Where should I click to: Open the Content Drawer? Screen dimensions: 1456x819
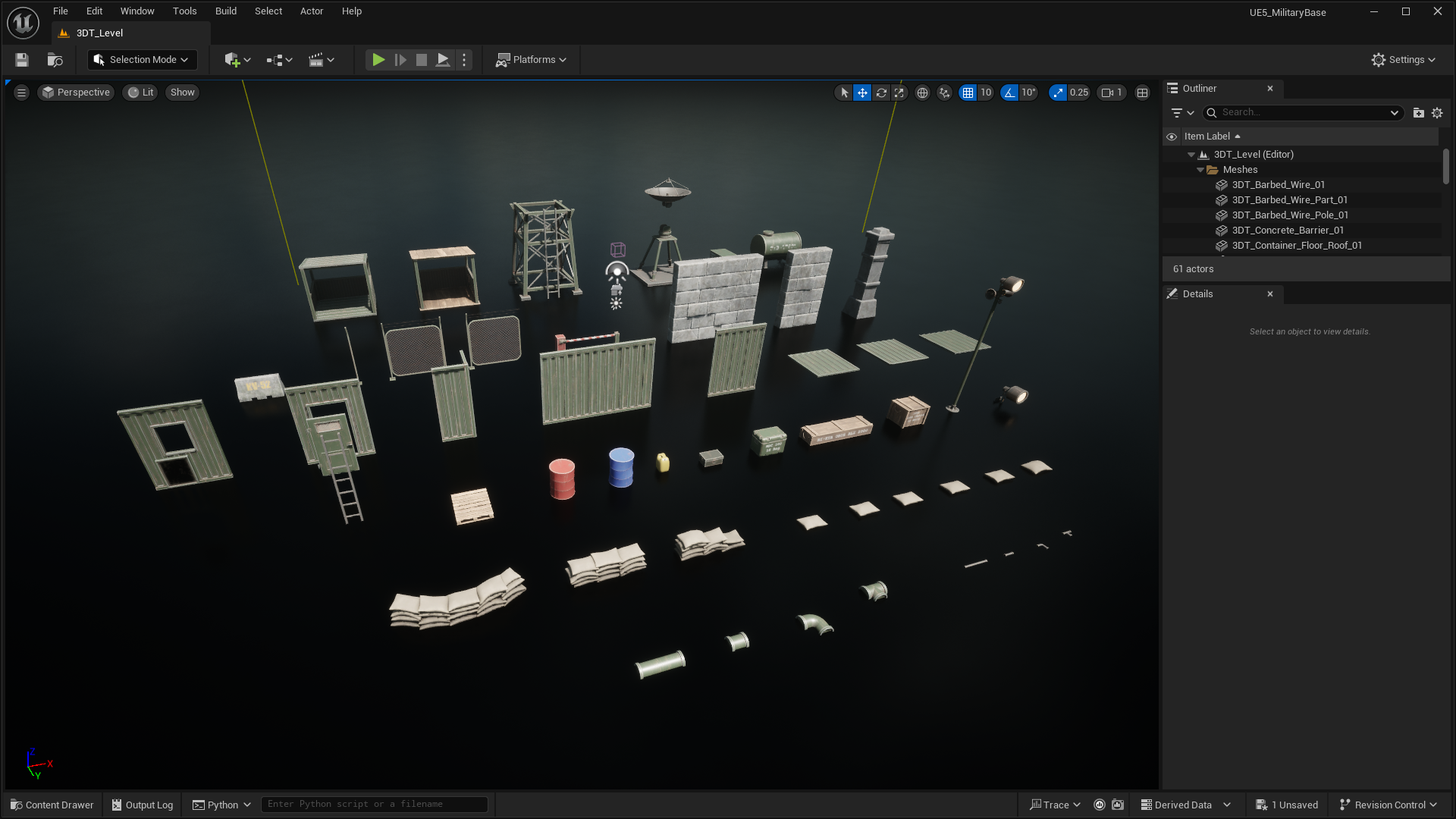[52, 805]
